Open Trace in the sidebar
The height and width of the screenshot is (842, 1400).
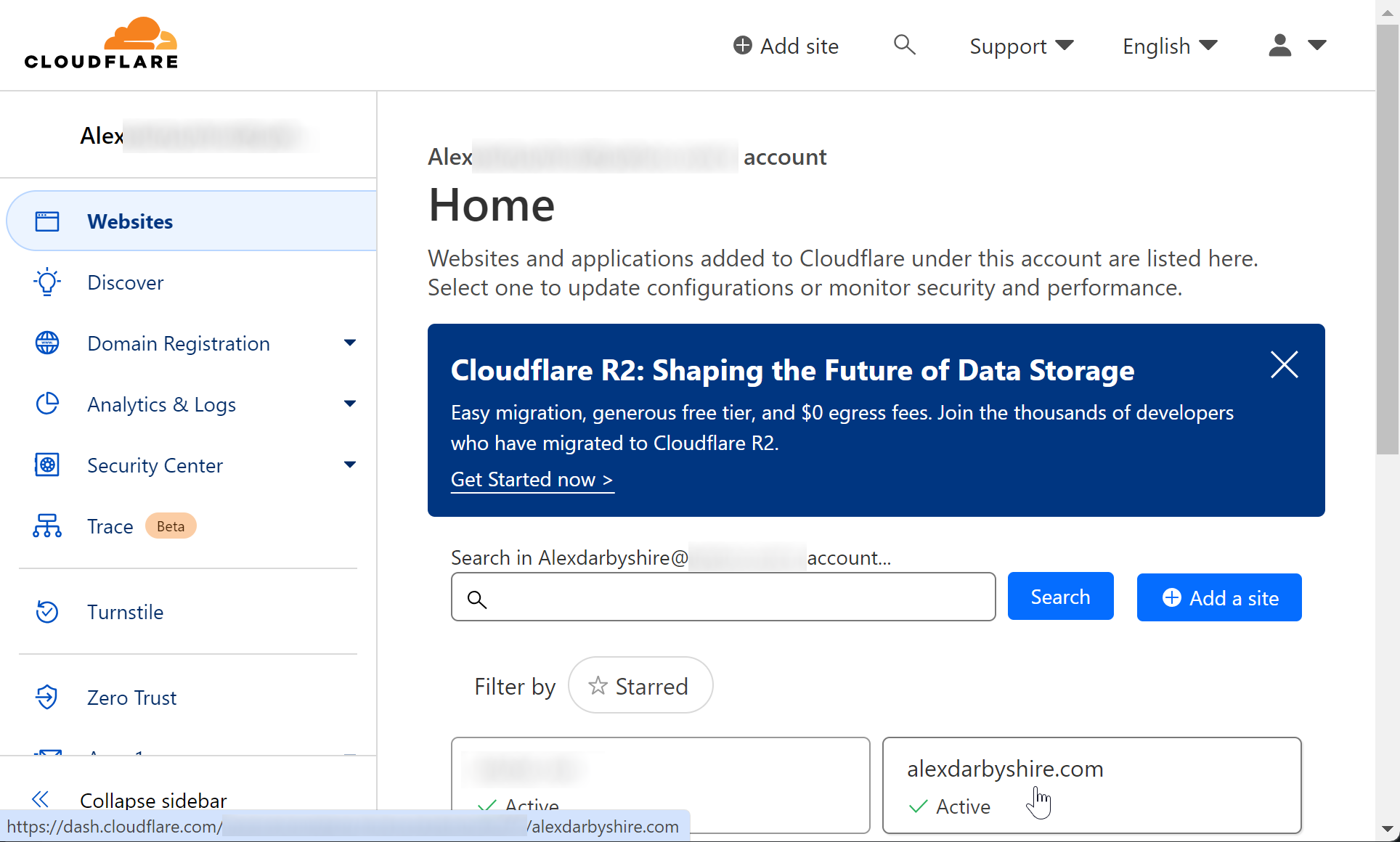pyautogui.click(x=110, y=526)
